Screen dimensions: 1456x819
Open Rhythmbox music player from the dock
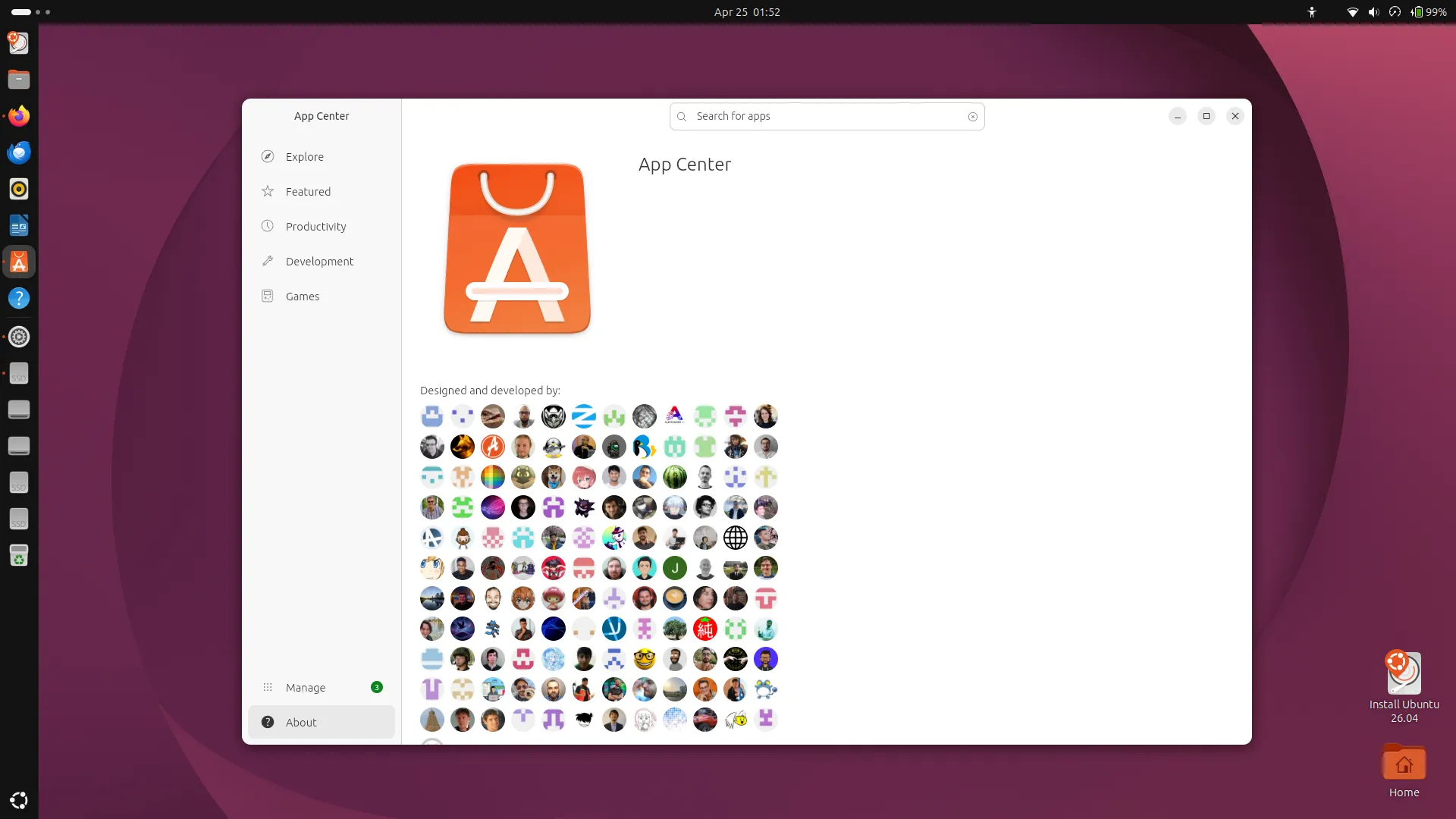(x=19, y=189)
